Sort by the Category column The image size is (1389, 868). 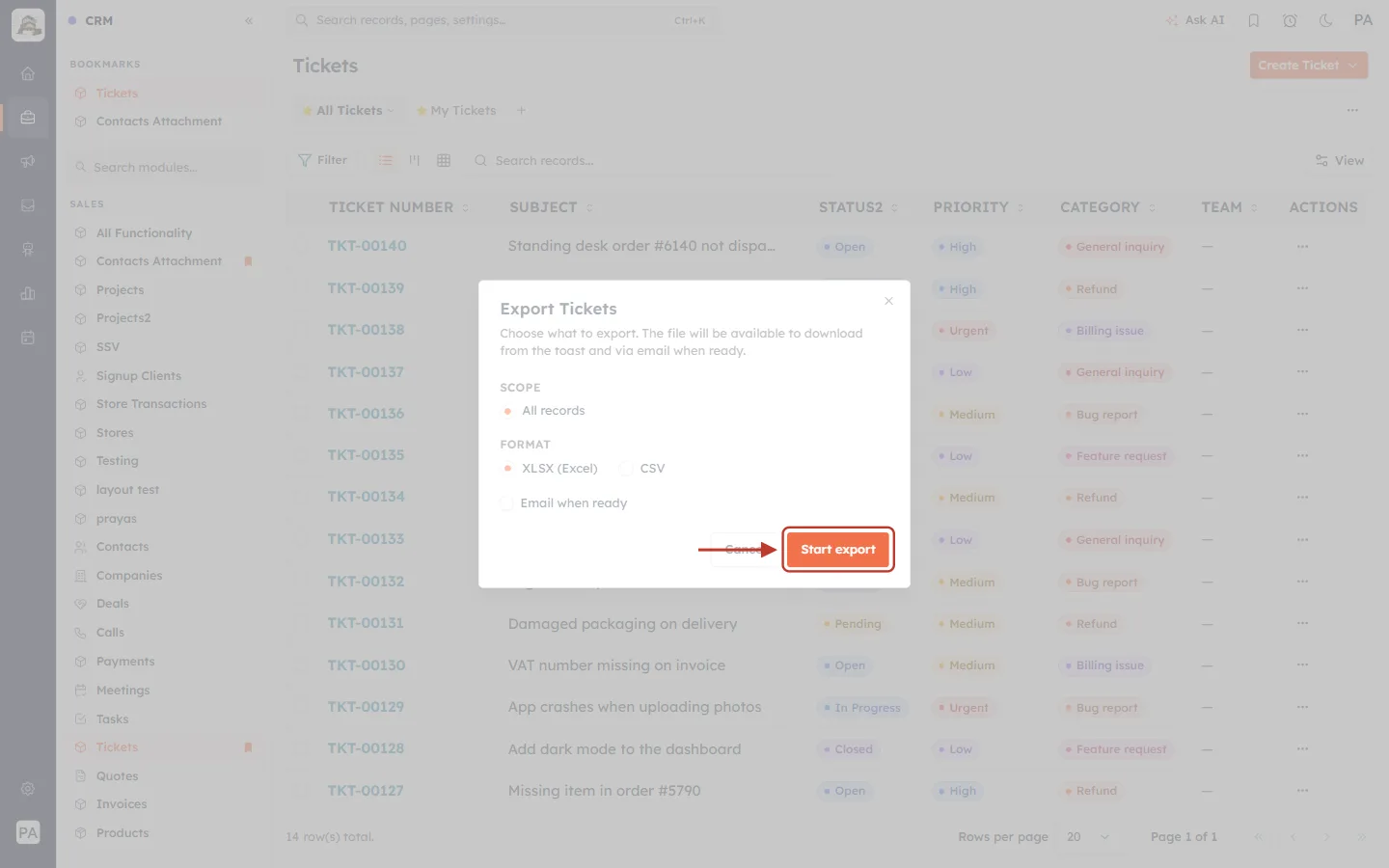point(1107,207)
